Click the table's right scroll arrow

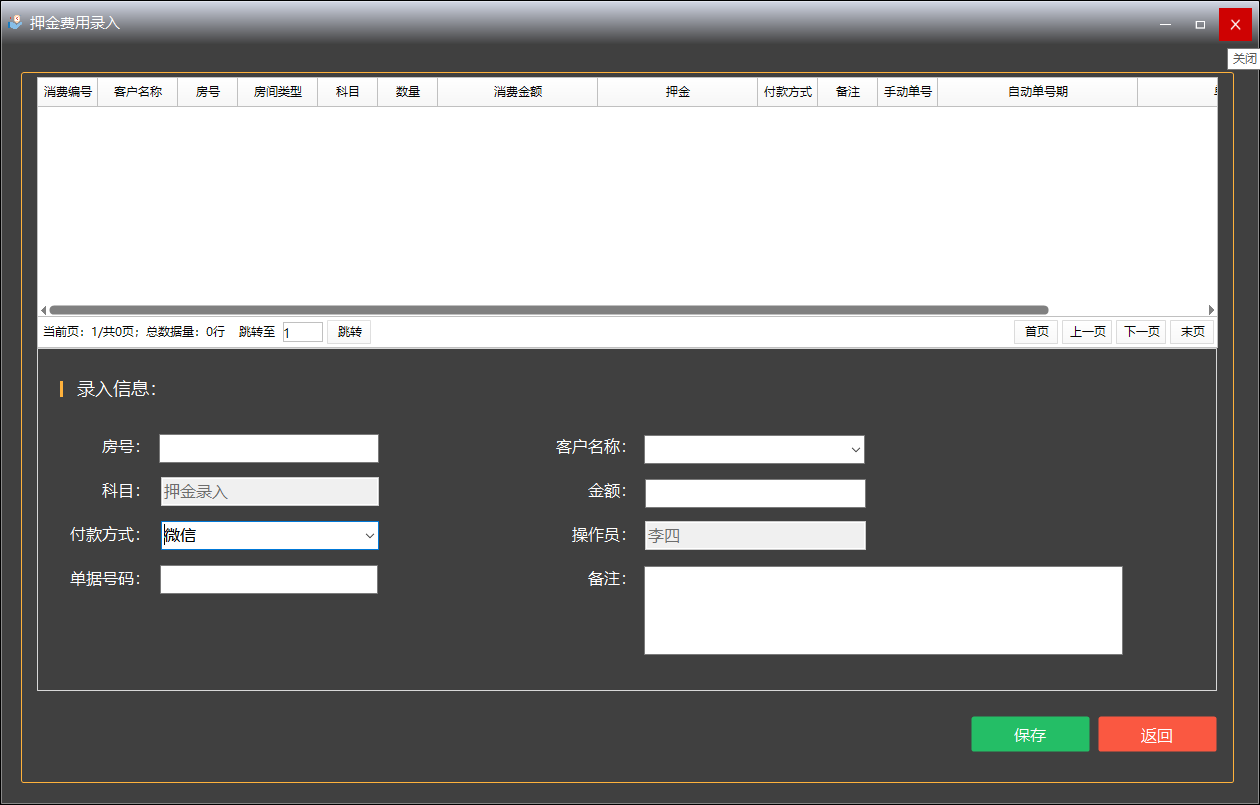pos(1211,310)
